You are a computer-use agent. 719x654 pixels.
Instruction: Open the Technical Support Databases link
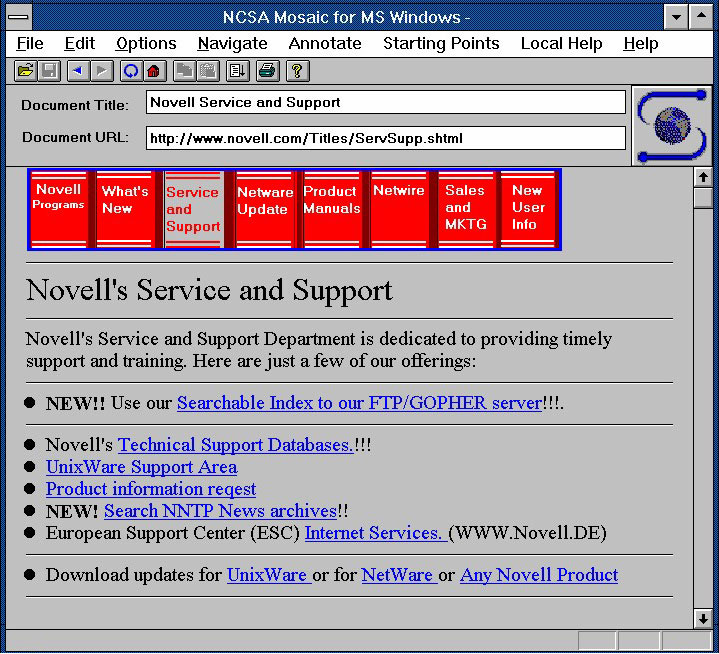(236, 445)
